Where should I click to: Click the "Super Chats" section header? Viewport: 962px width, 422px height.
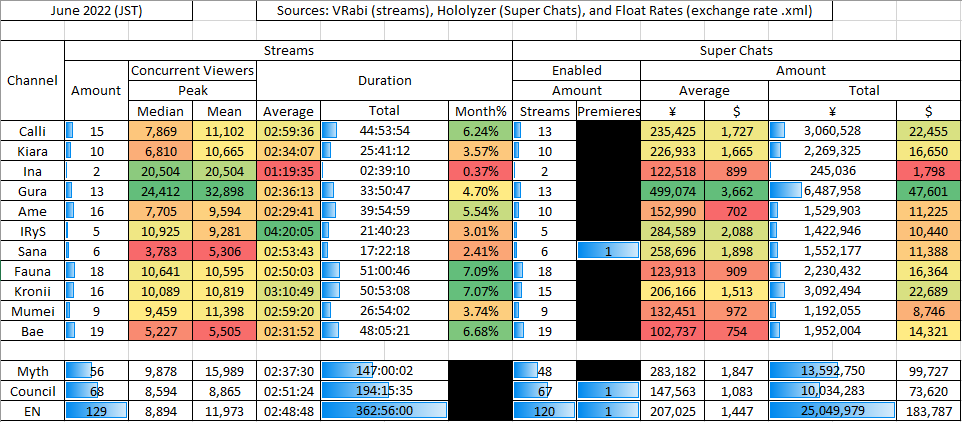tap(735, 49)
